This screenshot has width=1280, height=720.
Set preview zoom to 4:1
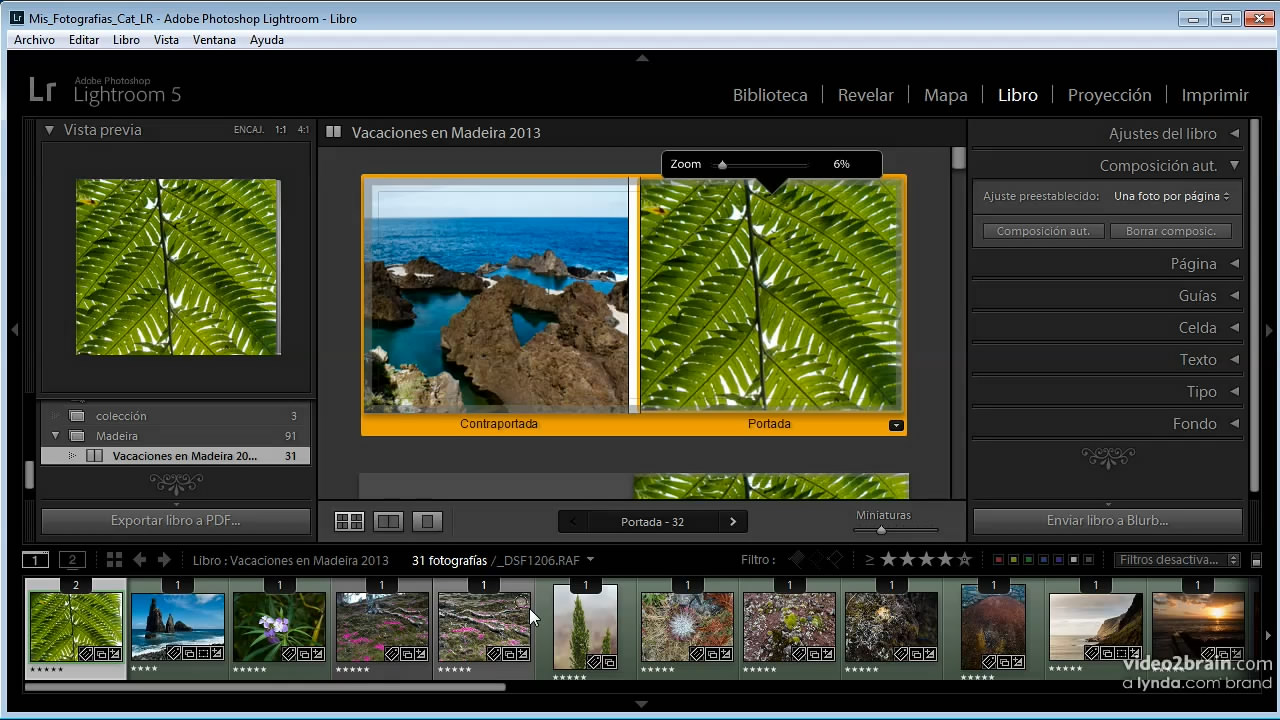pyautogui.click(x=303, y=130)
